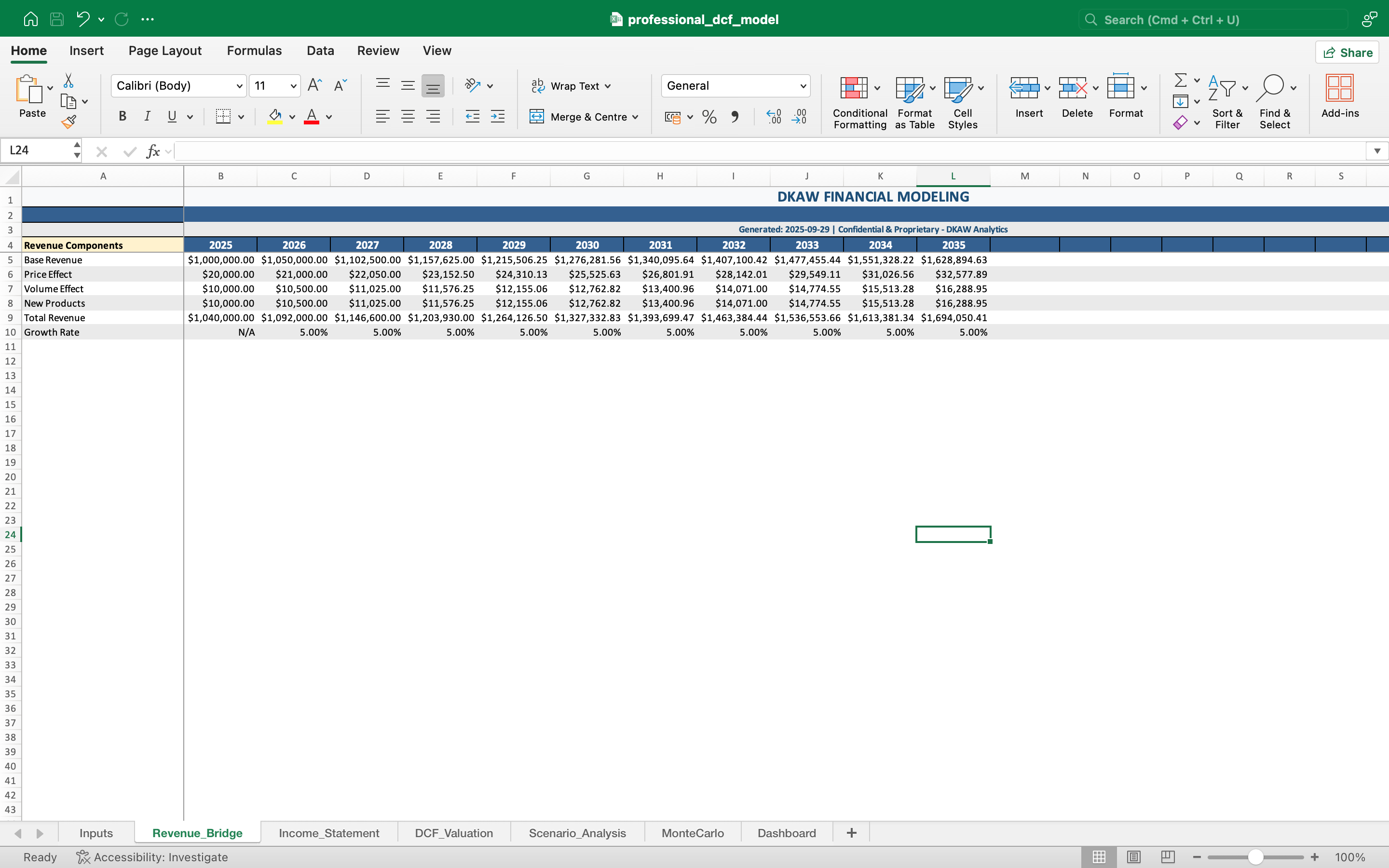Click the AutoSum sigma icon
The image size is (1389, 868).
(1180, 81)
